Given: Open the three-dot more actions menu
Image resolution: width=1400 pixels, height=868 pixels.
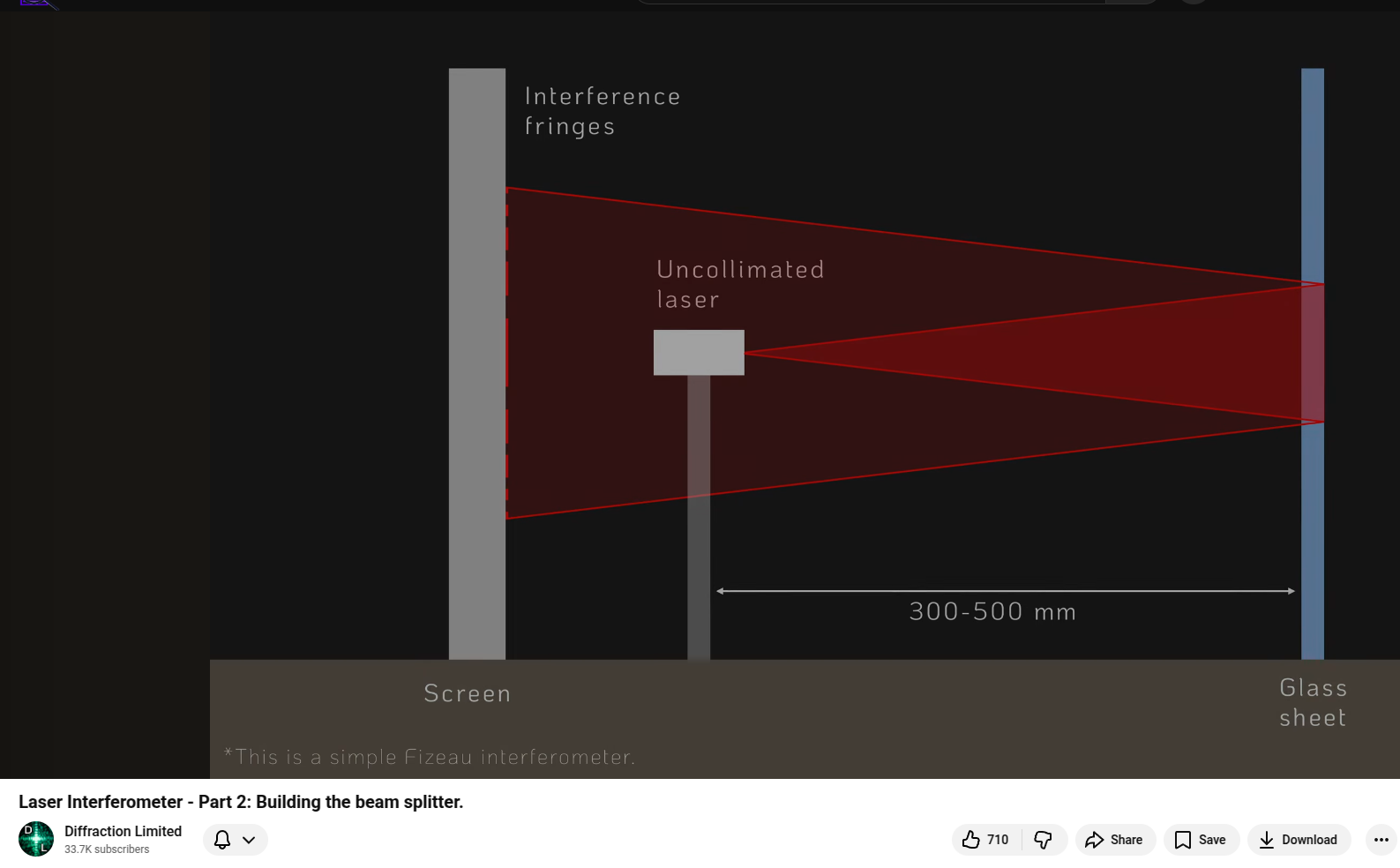Looking at the screenshot, I should 1381,840.
